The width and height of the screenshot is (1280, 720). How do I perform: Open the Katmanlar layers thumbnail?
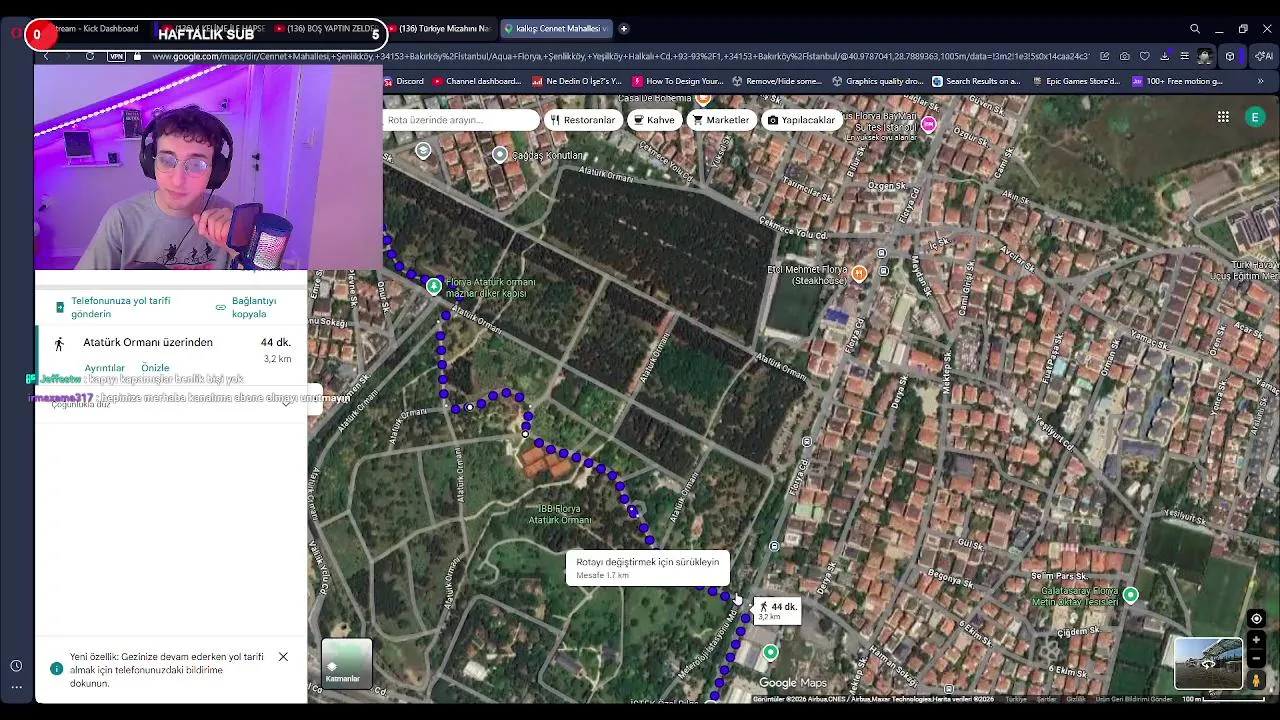(346, 664)
